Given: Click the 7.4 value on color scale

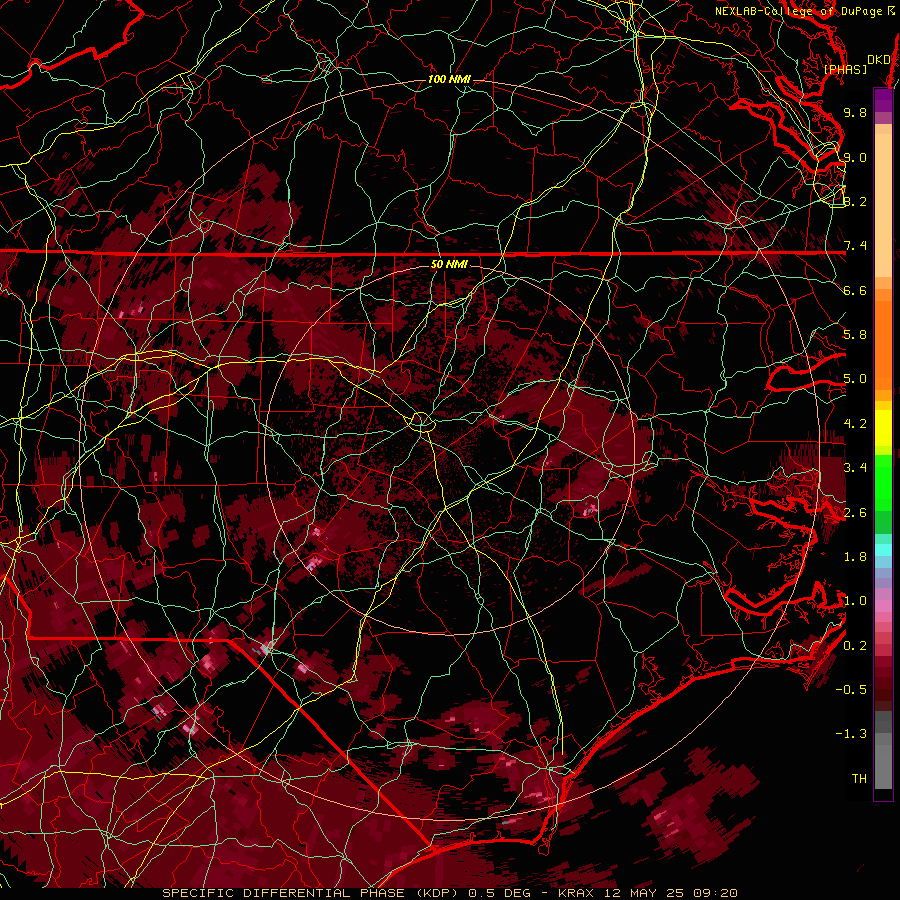Looking at the screenshot, I should pos(855,246).
